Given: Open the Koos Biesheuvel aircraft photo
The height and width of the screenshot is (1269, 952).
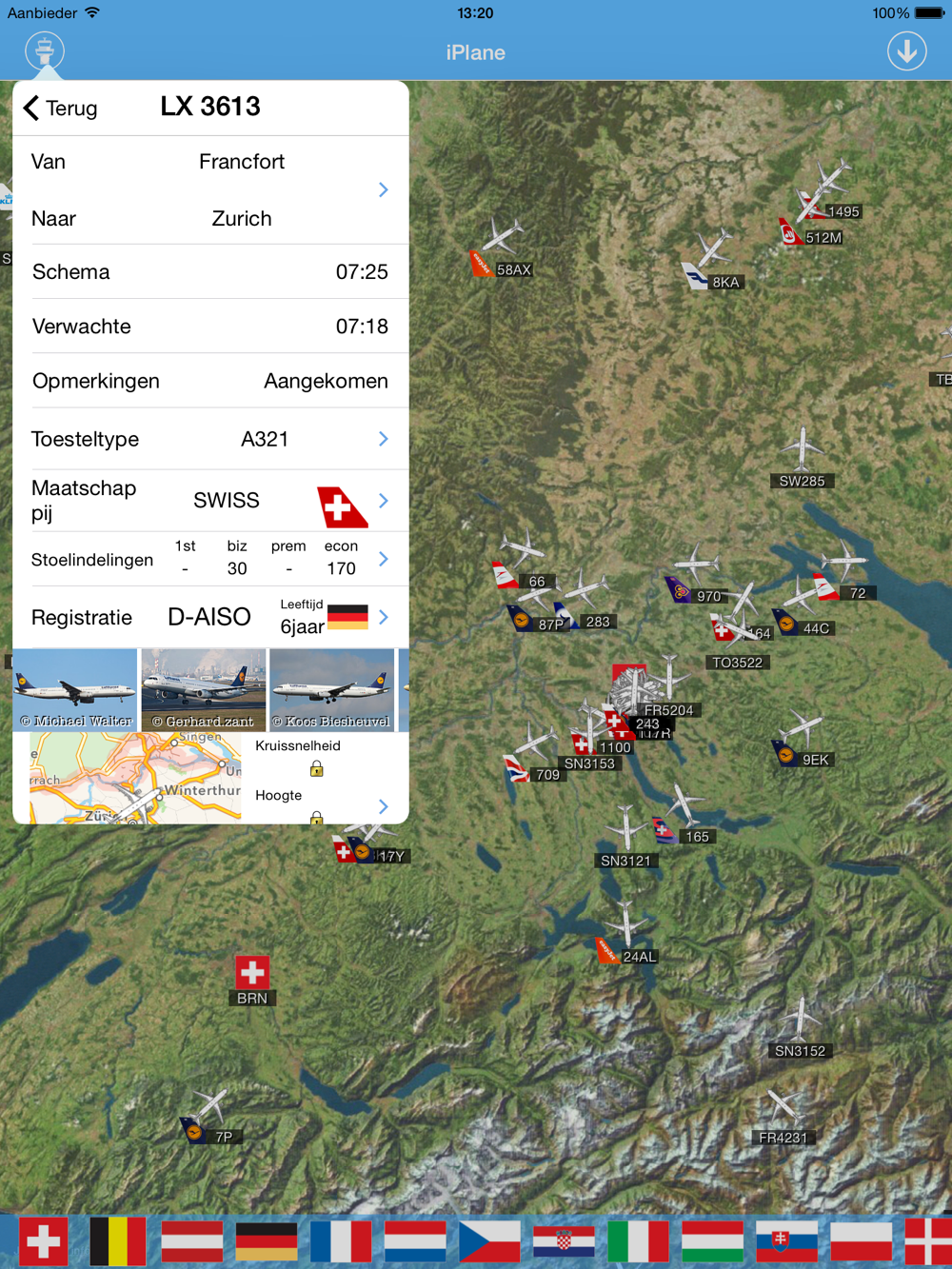Looking at the screenshot, I should click(x=332, y=690).
